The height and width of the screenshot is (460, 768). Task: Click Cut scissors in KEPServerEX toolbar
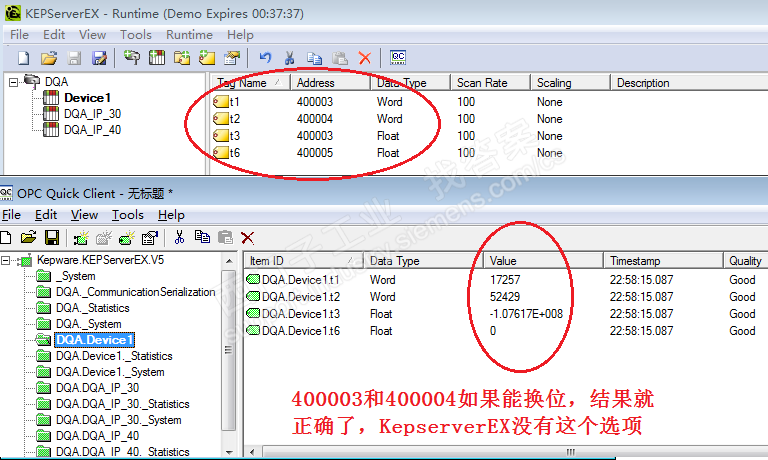[x=289, y=58]
